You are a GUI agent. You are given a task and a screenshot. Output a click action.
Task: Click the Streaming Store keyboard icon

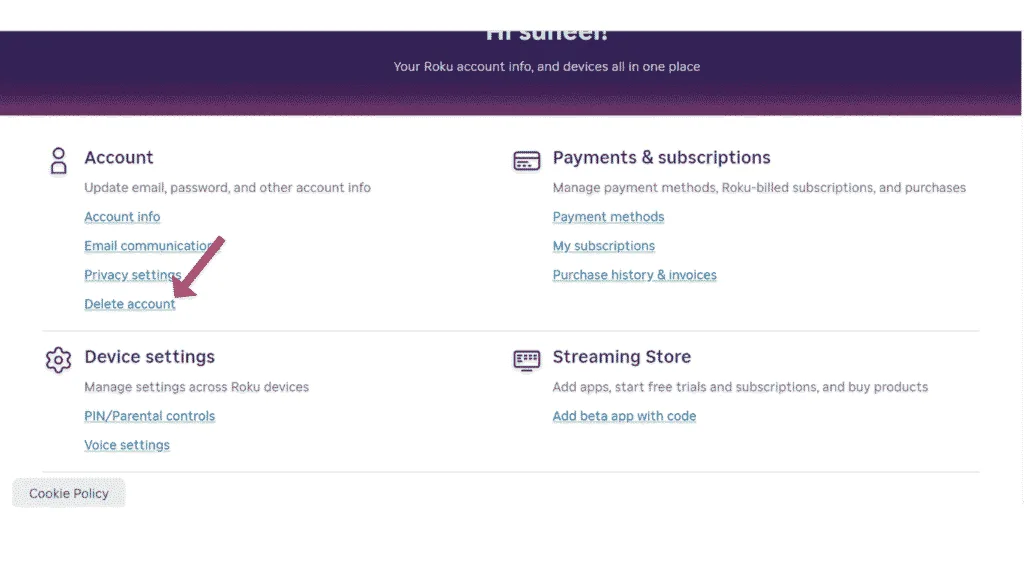coord(526,360)
